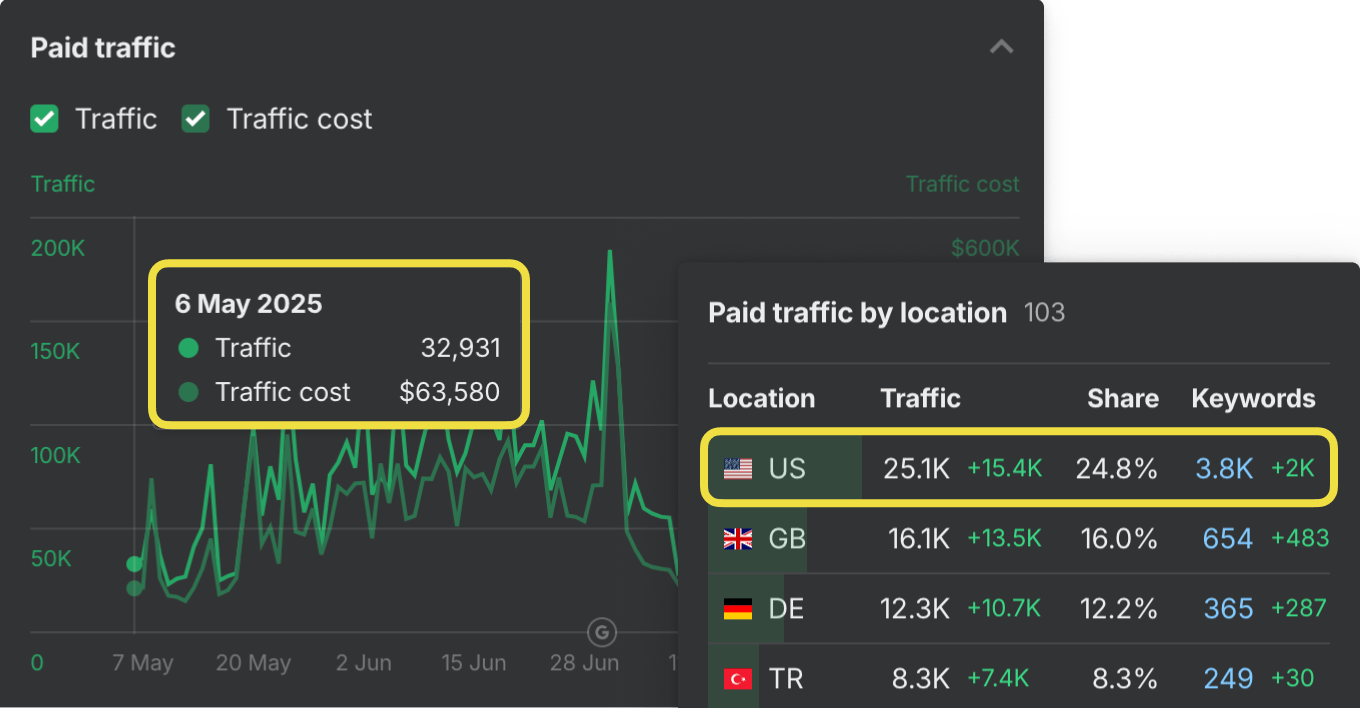
Task: Sort by the Keywords column header
Action: pyautogui.click(x=1253, y=398)
